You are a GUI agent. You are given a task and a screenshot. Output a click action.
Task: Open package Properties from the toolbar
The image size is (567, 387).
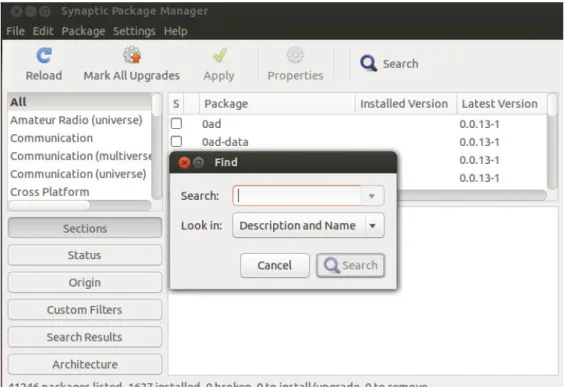(295, 64)
